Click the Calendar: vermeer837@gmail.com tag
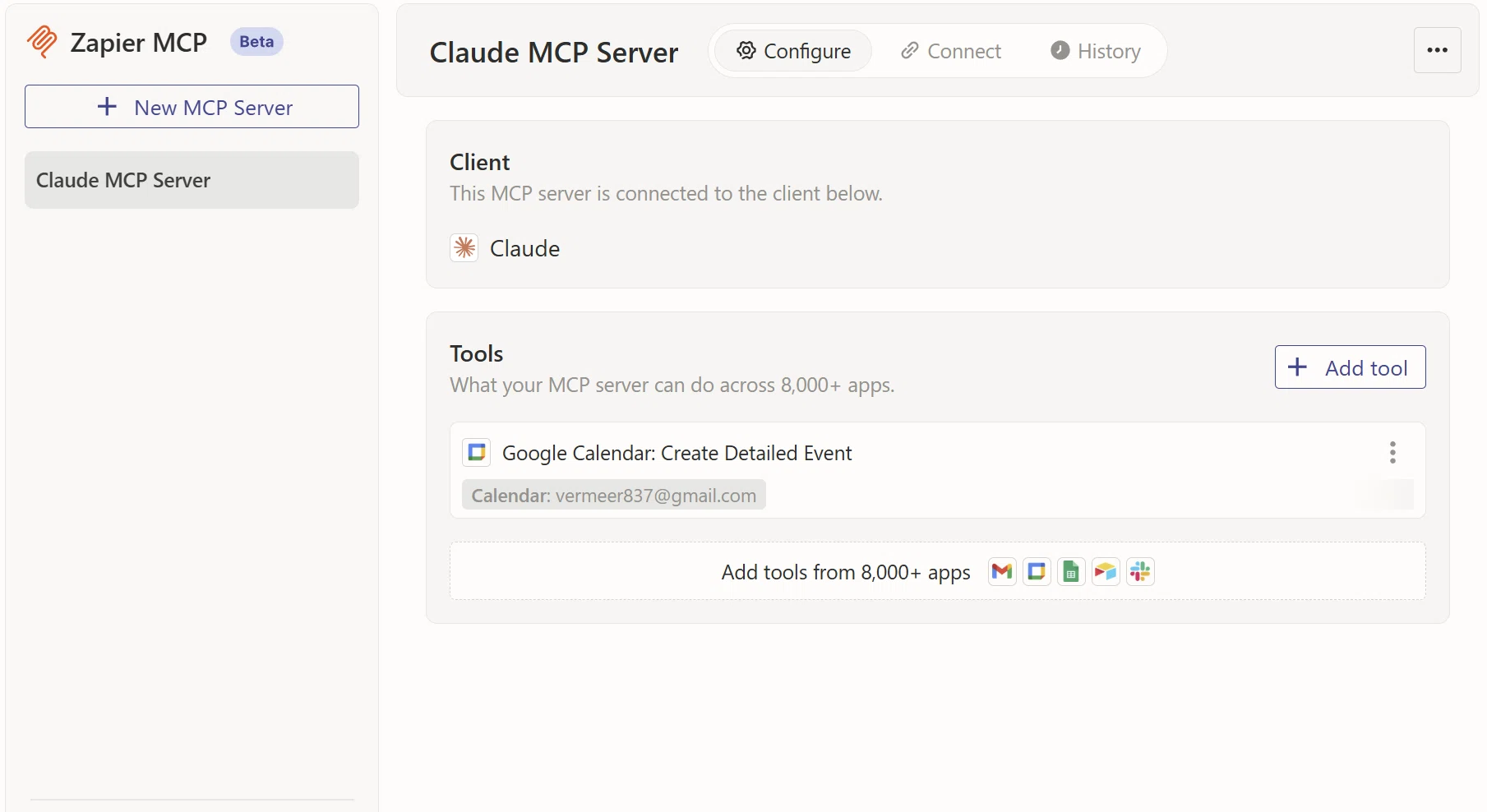 coord(614,496)
